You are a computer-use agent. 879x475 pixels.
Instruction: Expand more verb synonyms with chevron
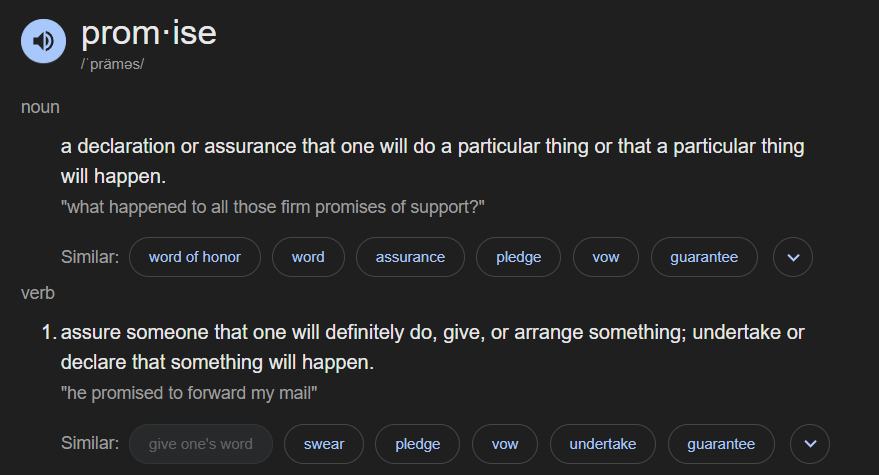[809, 444]
